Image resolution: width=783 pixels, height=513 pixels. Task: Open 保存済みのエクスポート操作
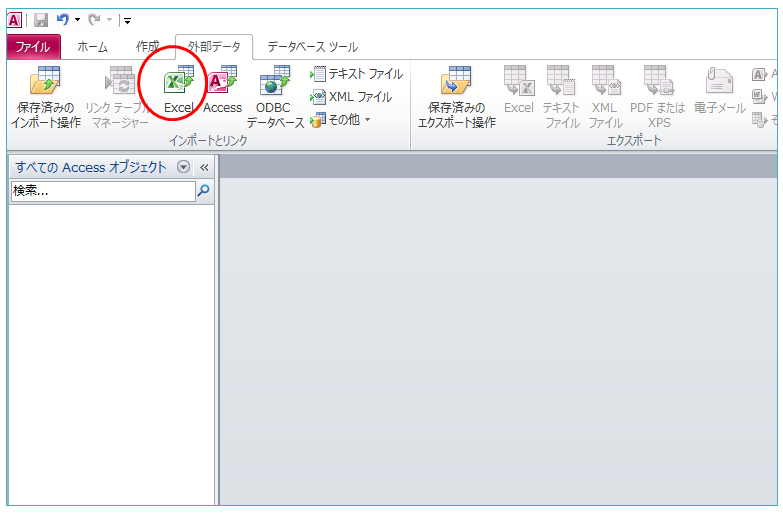456,97
